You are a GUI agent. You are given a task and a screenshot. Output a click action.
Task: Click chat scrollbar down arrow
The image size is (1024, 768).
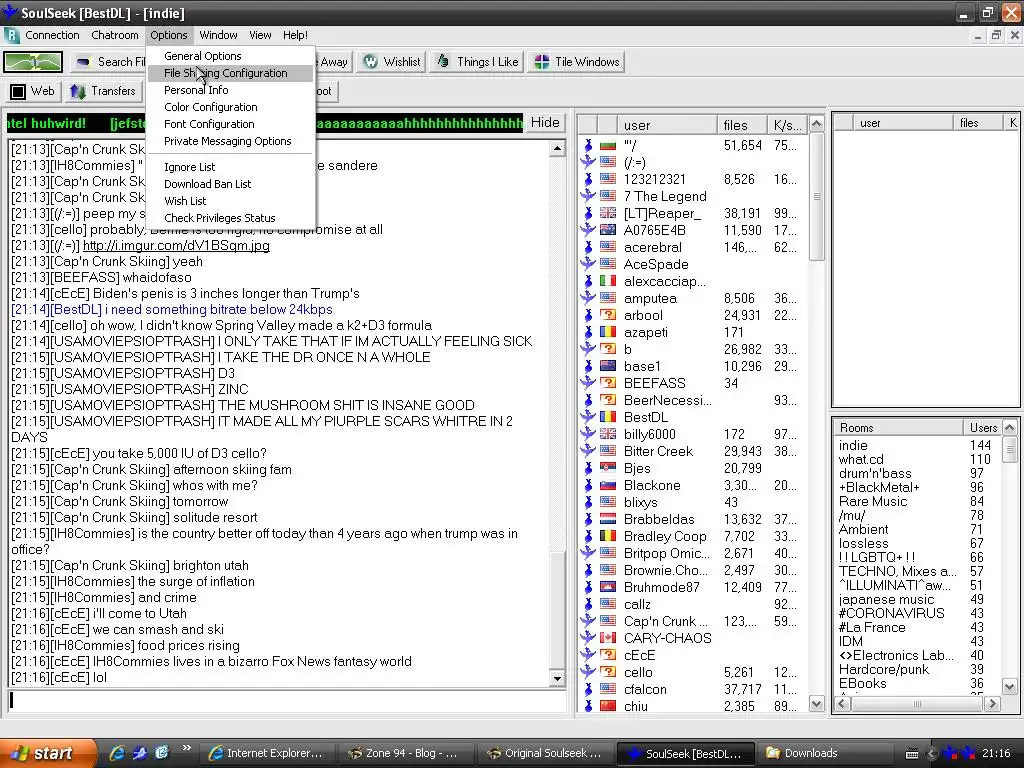(x=557, y=679)
